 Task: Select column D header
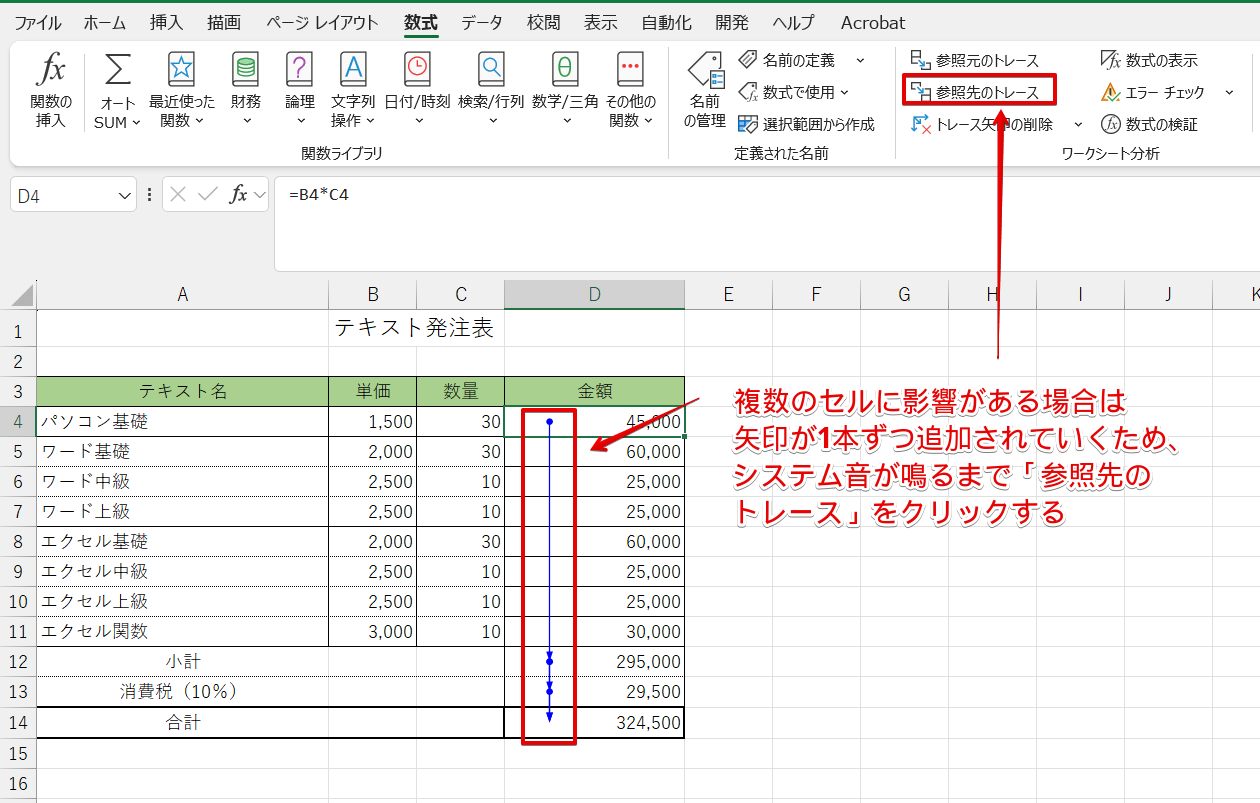pyautogui.click(x=595, y=294)
